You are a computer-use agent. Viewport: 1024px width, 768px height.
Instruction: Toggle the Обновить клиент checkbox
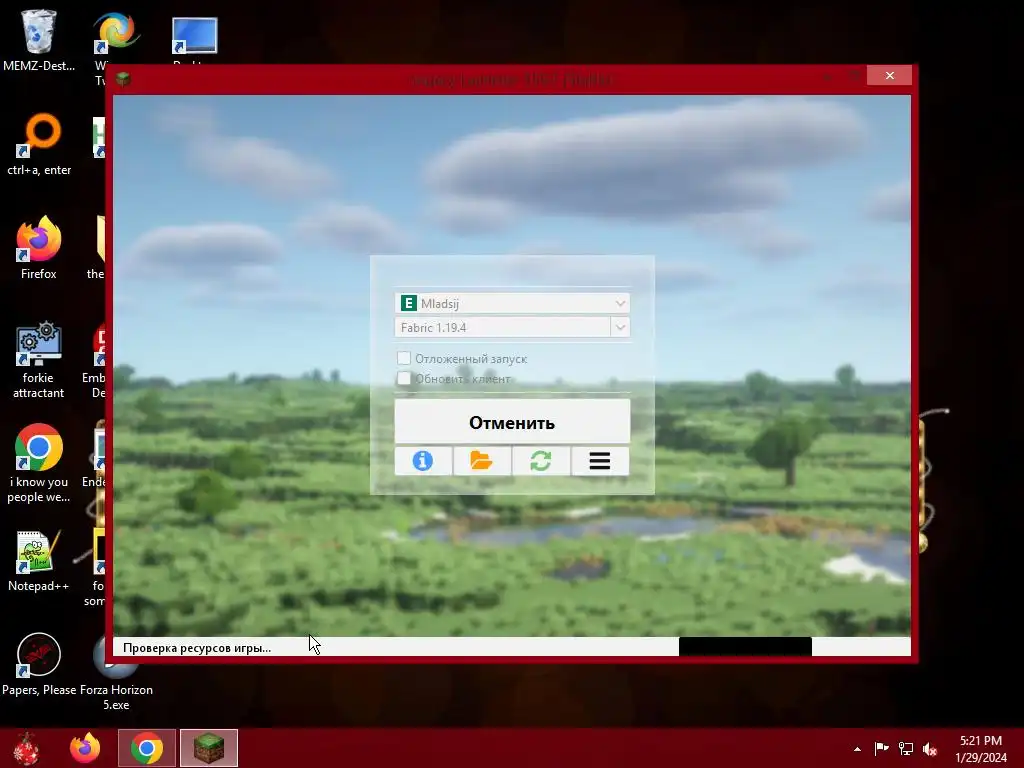404,379
